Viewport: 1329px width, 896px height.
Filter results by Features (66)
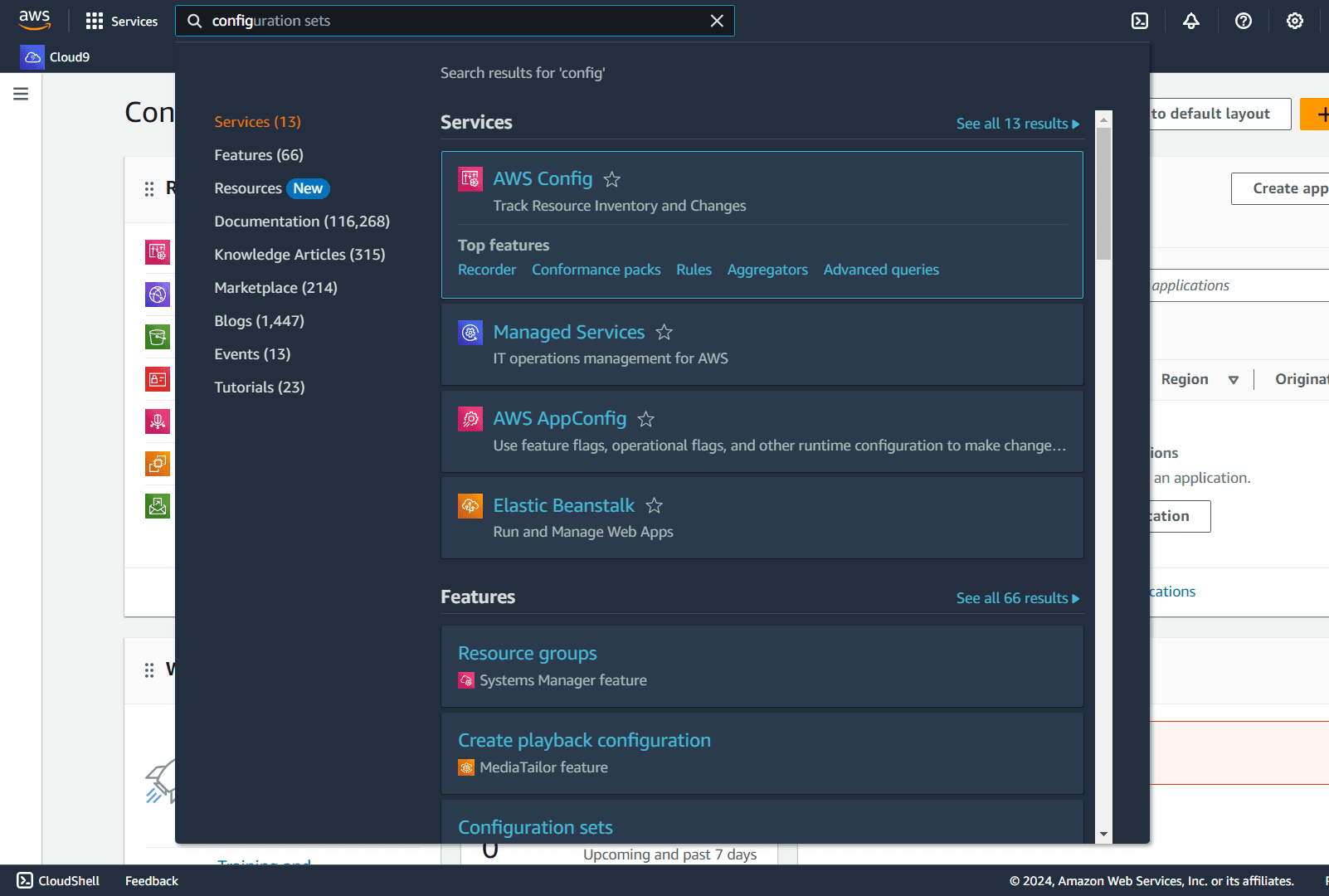(259, 155)
